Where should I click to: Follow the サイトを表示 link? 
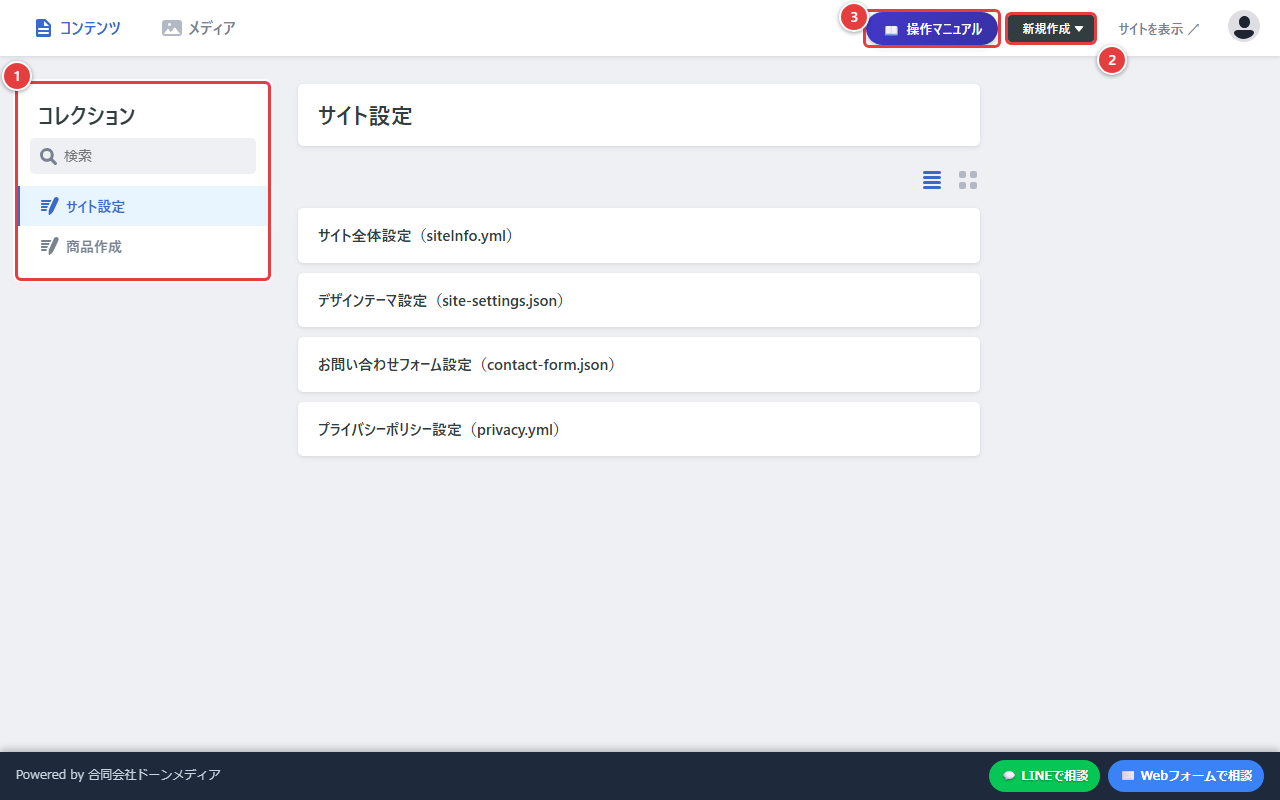click(1158, 29)
